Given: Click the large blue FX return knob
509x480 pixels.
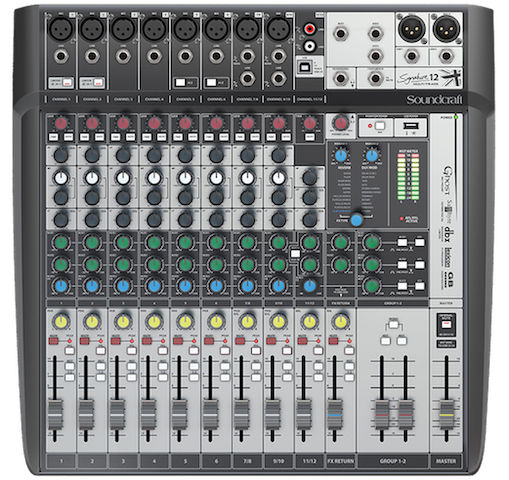Looking at the screenshot, I should [356, 220].
